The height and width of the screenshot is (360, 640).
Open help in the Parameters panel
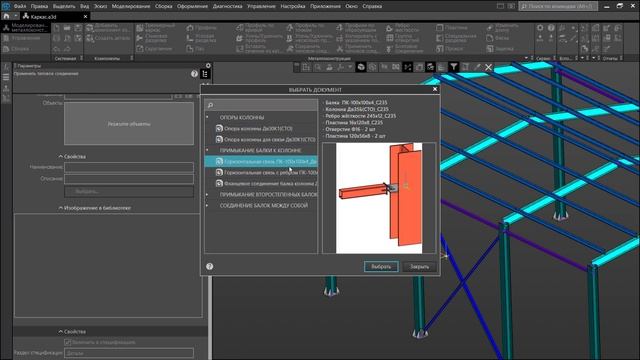tap(194, 74)
